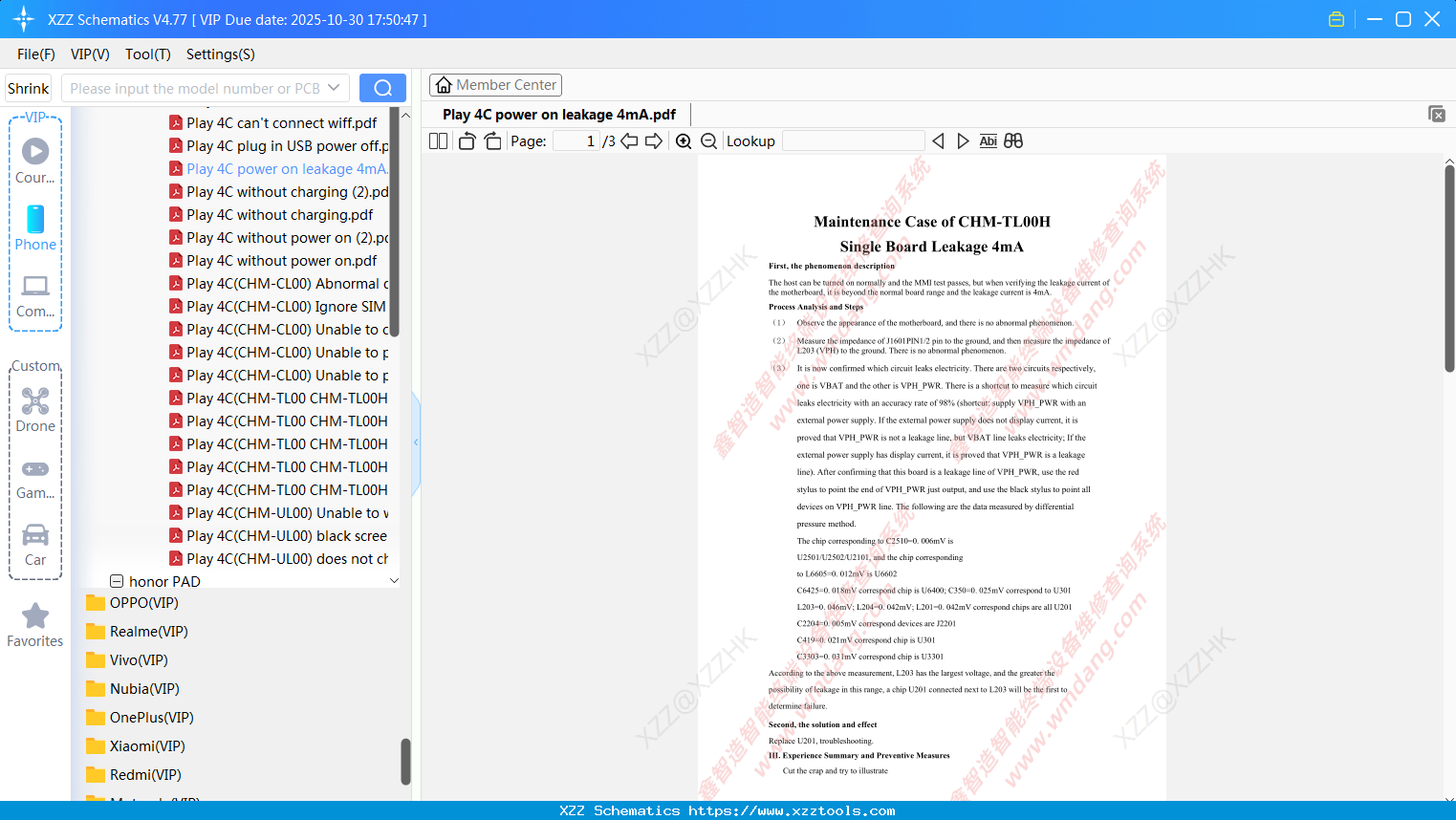Open the Favorites star icon

click(35, 615)
